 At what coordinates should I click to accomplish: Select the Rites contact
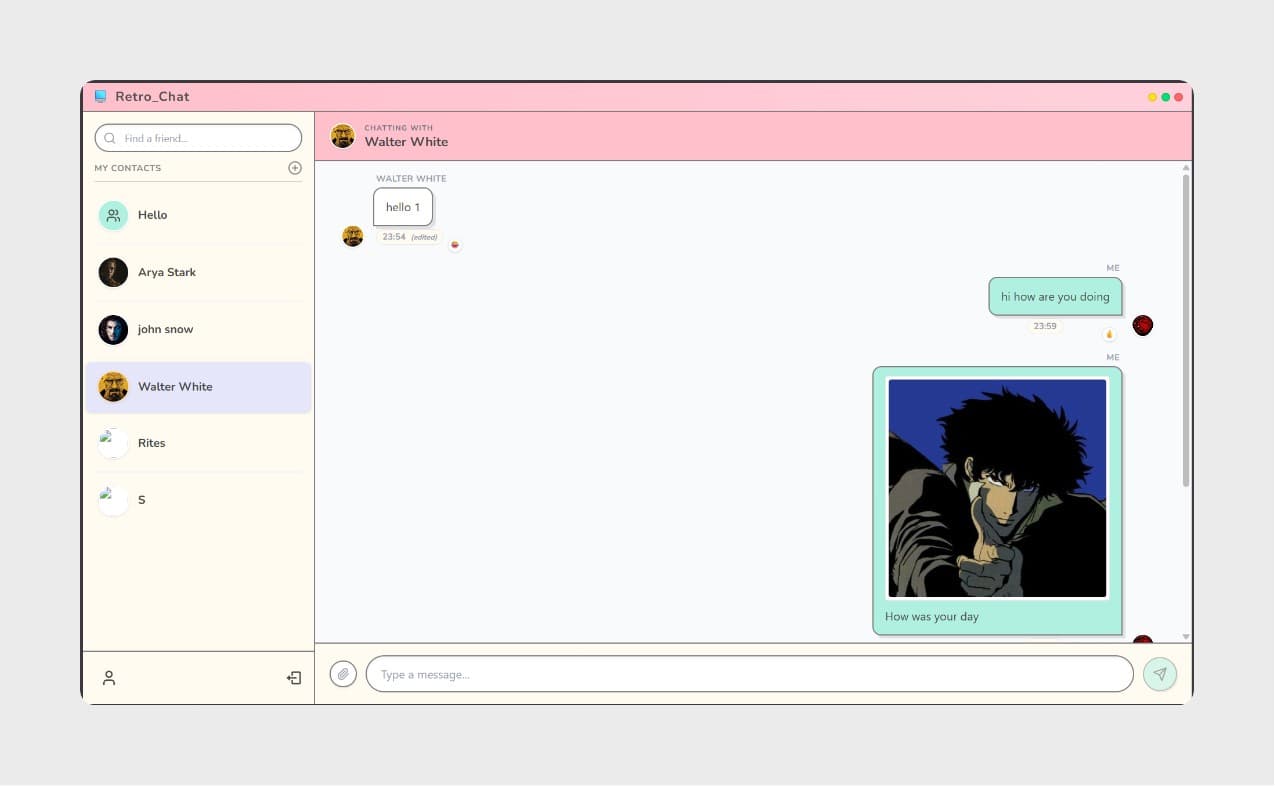(x=151, y=443)
